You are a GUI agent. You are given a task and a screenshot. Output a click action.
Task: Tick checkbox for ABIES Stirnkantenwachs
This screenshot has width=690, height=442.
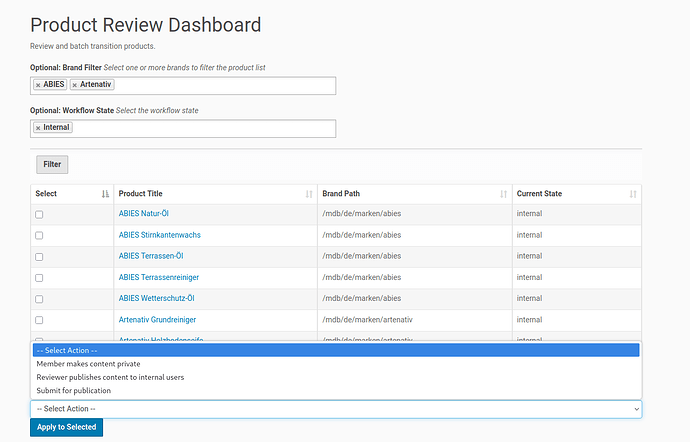point(39,236)
